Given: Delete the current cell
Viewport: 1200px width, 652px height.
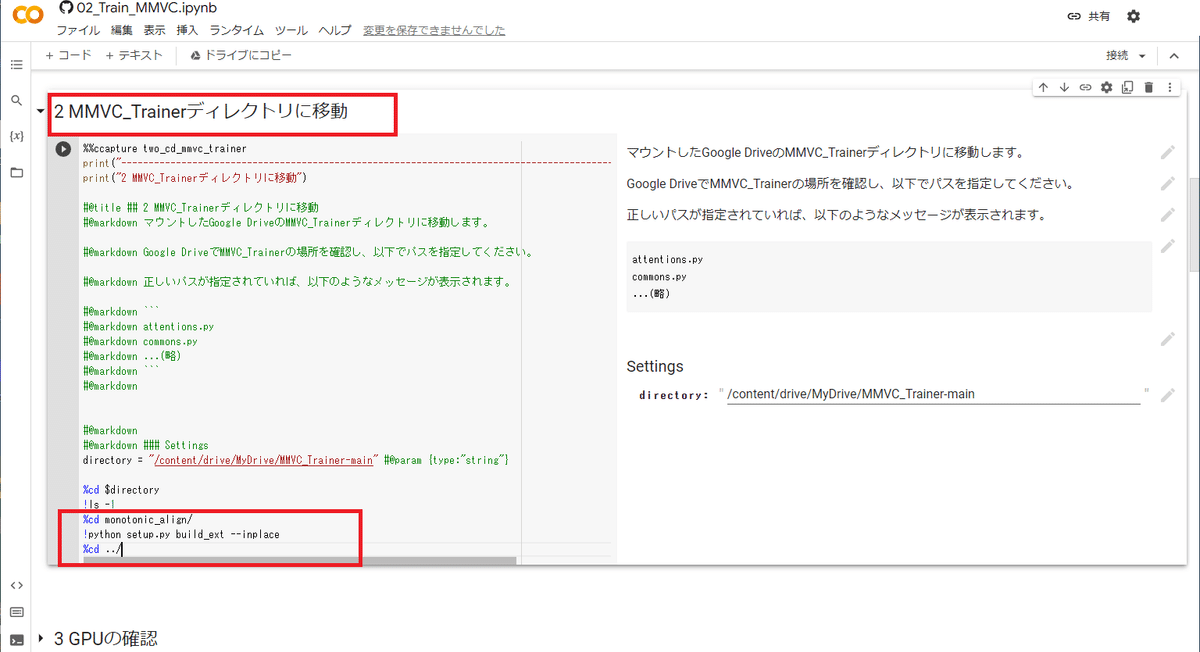Looking at the screenshot, I should click(x=1149, y=88).
